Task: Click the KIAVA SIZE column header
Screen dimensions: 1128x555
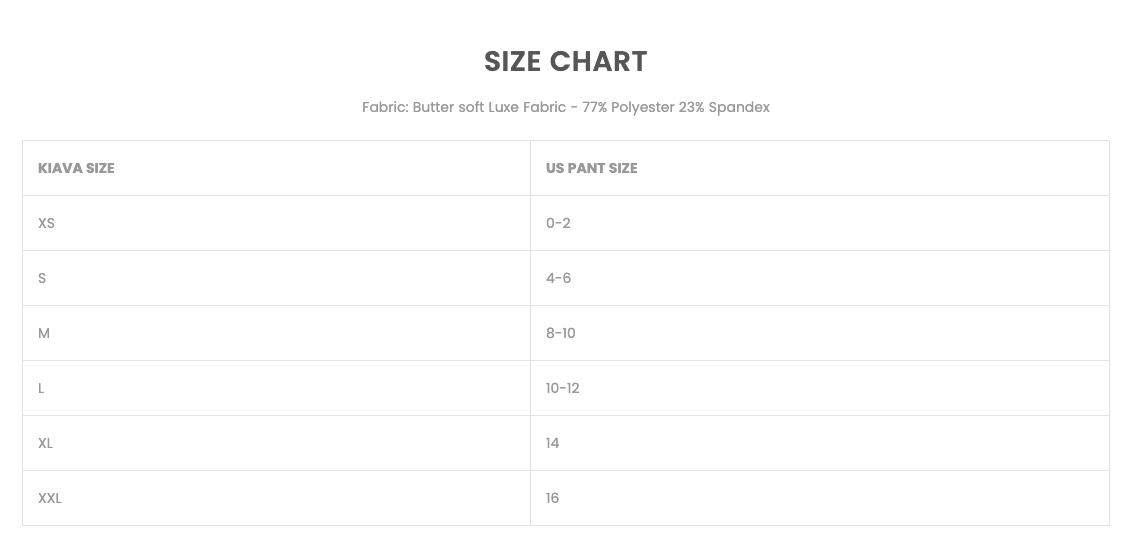Action: tap(76, 168)
